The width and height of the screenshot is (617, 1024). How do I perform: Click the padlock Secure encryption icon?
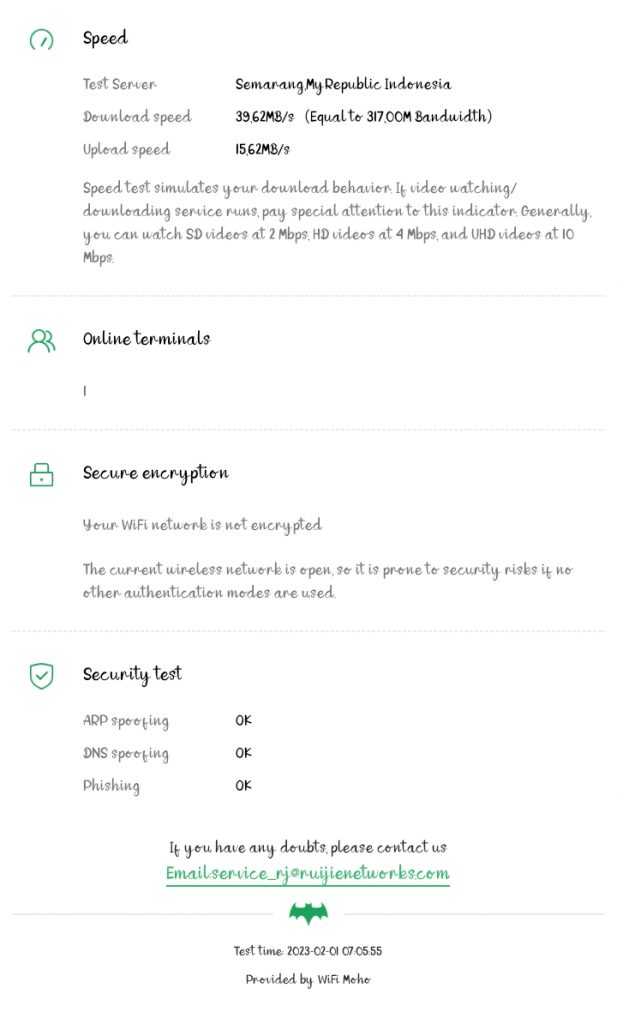tap(41, 475)
